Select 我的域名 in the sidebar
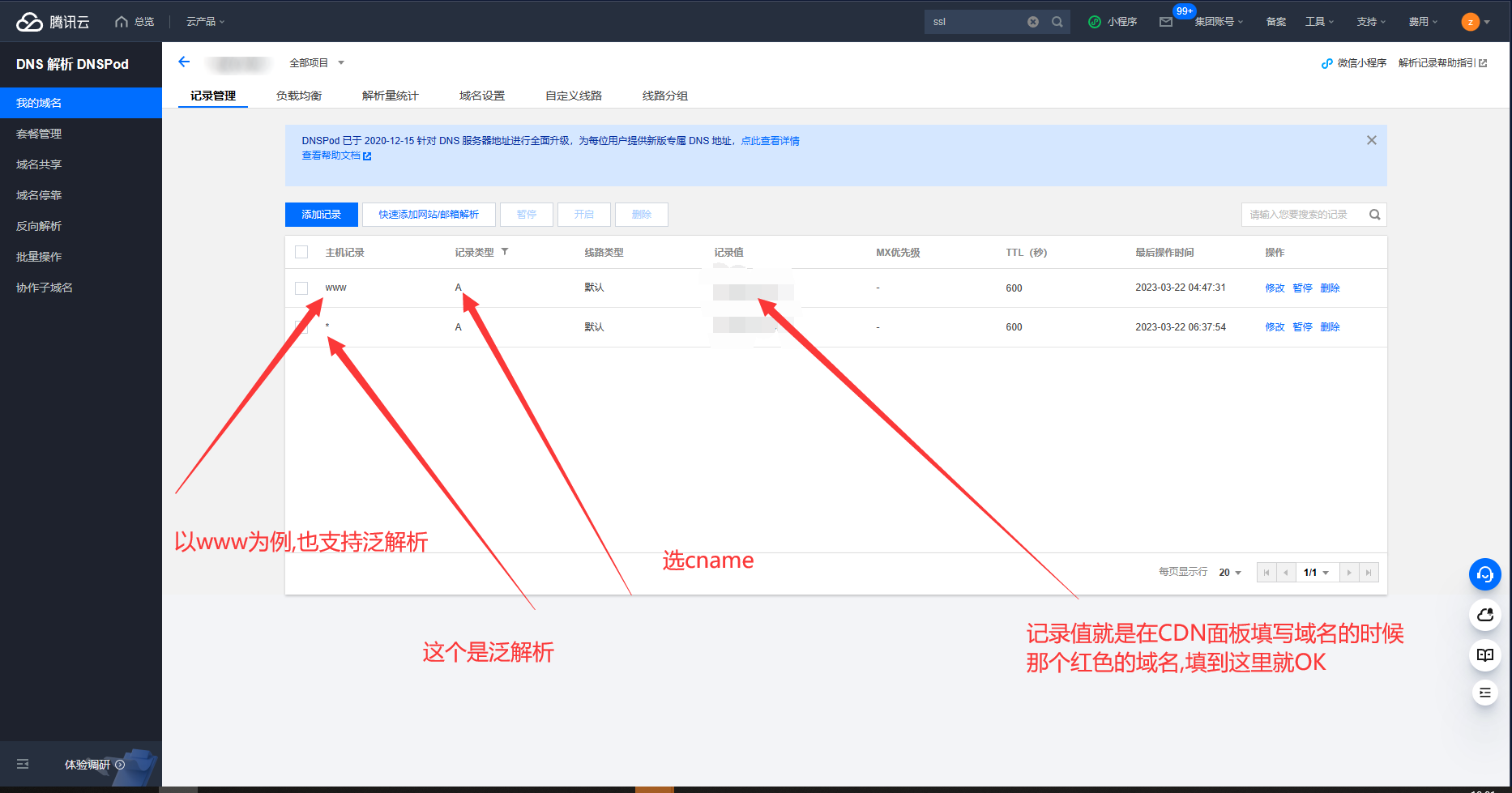Image resolution: width=1512 pixels, height=793 pixels. [x=81, y=103]
